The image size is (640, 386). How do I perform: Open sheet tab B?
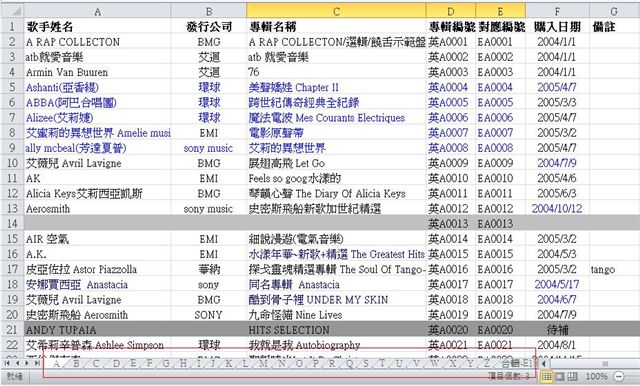click(76, 363)
